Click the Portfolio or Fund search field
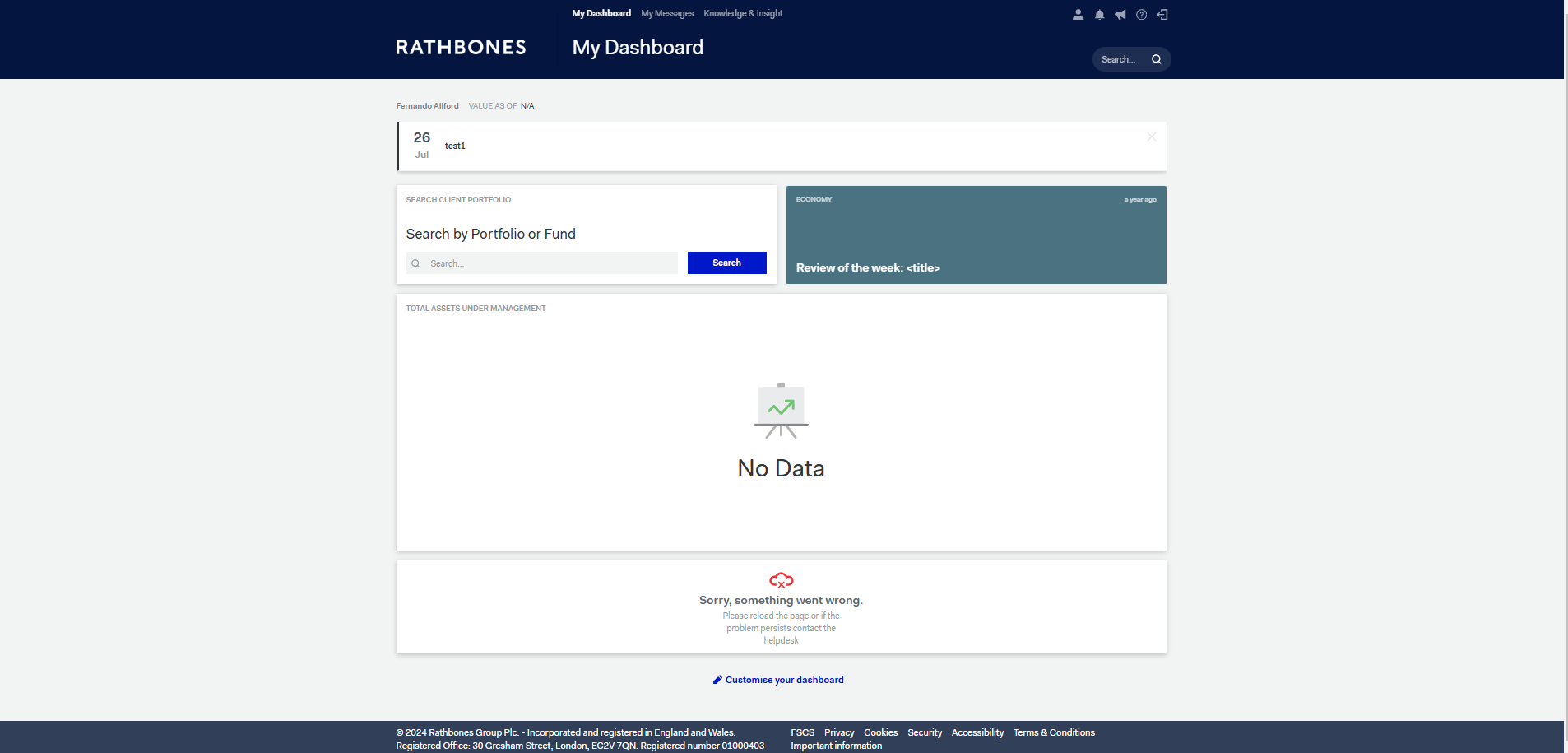This screenshot has width=1568, height=753. [x=543, y=263]
